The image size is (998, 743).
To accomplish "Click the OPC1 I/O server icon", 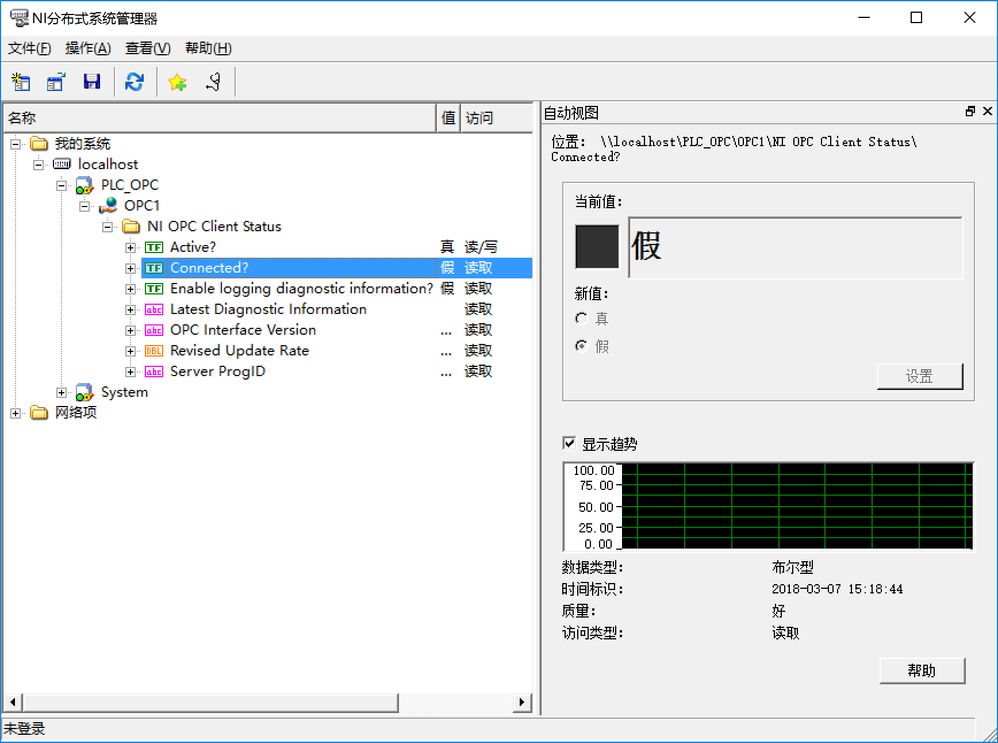I will (x=108, y=206).
